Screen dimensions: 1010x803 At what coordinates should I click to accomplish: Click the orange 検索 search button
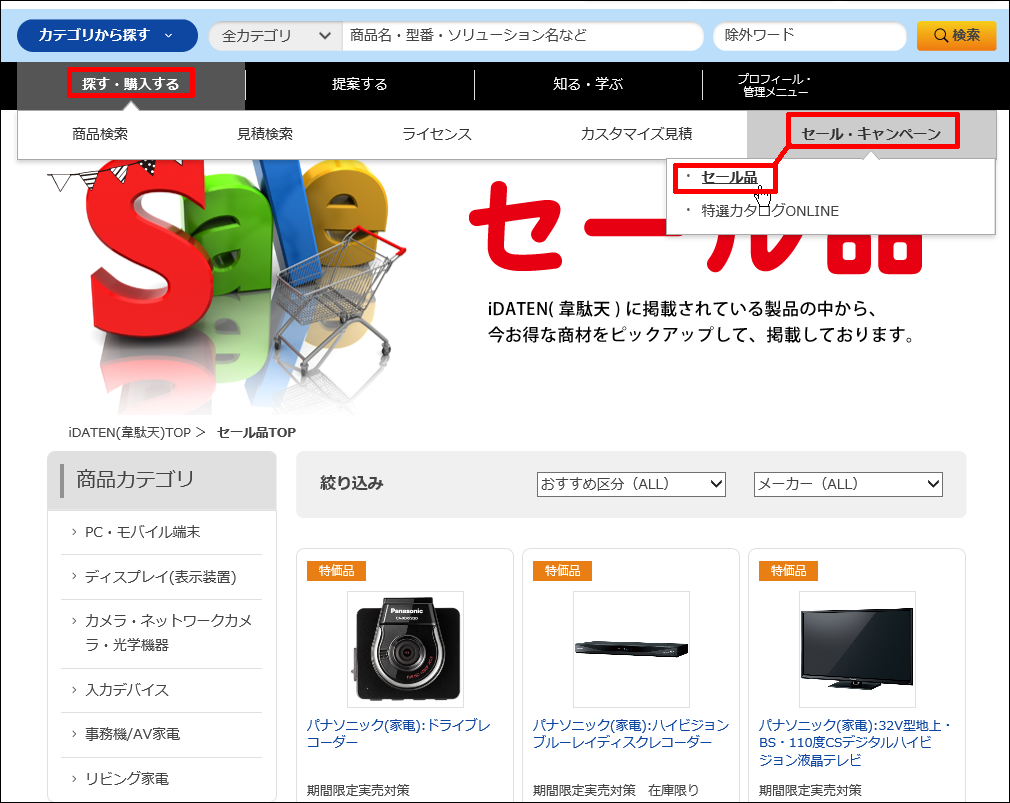956,35
